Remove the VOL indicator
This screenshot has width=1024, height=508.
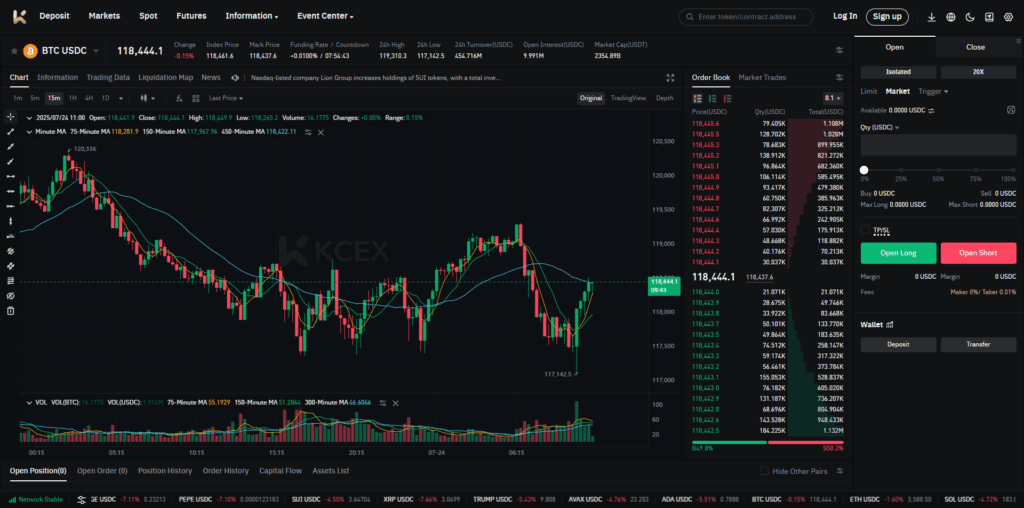point(395,403)
